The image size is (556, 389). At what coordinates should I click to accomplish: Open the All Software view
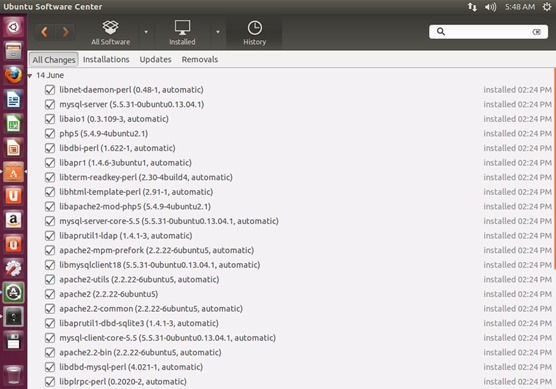click(111, 33)
